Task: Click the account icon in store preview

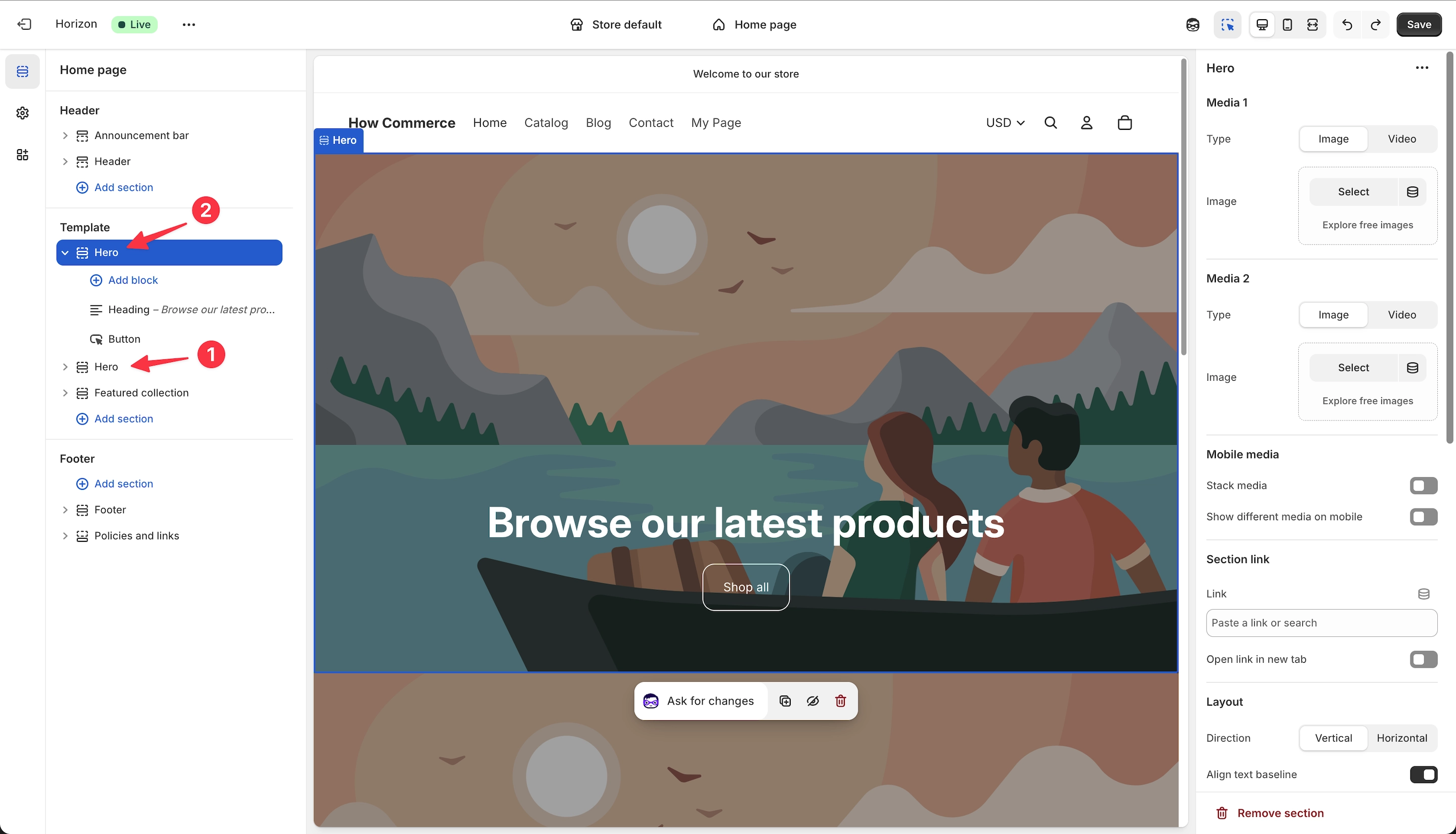Action: pos(1086,123)
